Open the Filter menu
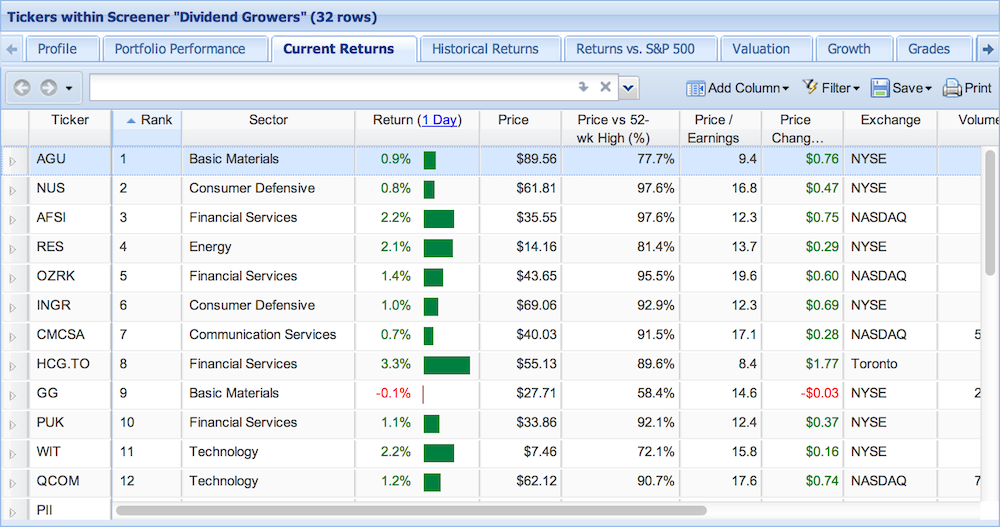Image resolution: width=1000 pixels, height=527 pixels. tap(831, 87)
